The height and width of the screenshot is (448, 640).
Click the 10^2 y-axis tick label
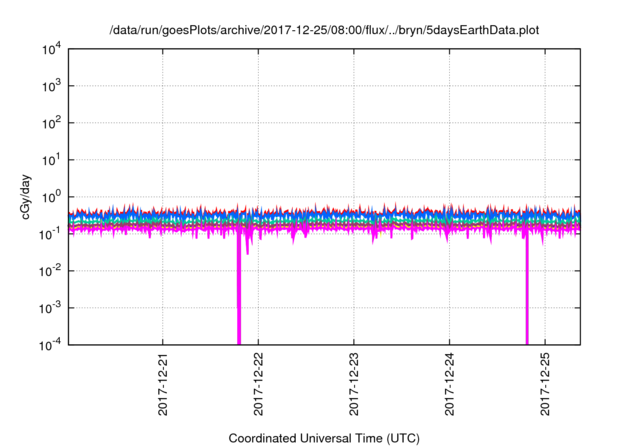tap(51, 123)
